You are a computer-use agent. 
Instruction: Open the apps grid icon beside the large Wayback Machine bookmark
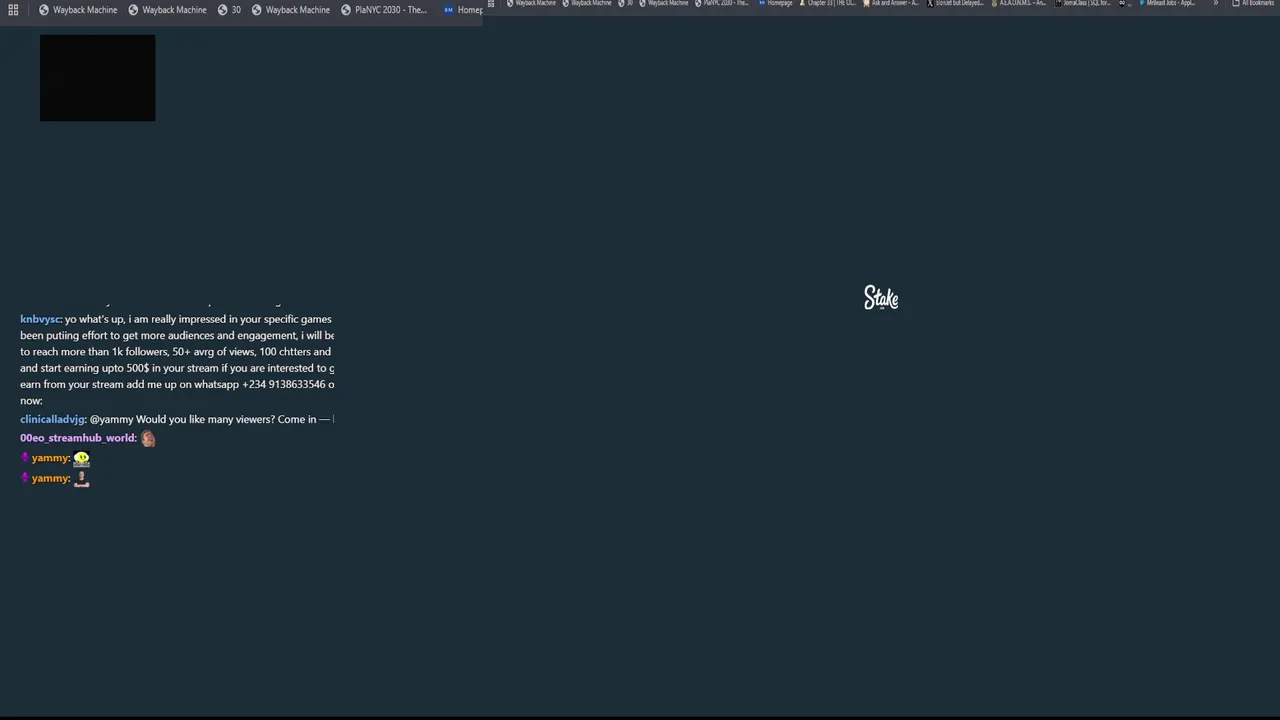pos(13,10)
